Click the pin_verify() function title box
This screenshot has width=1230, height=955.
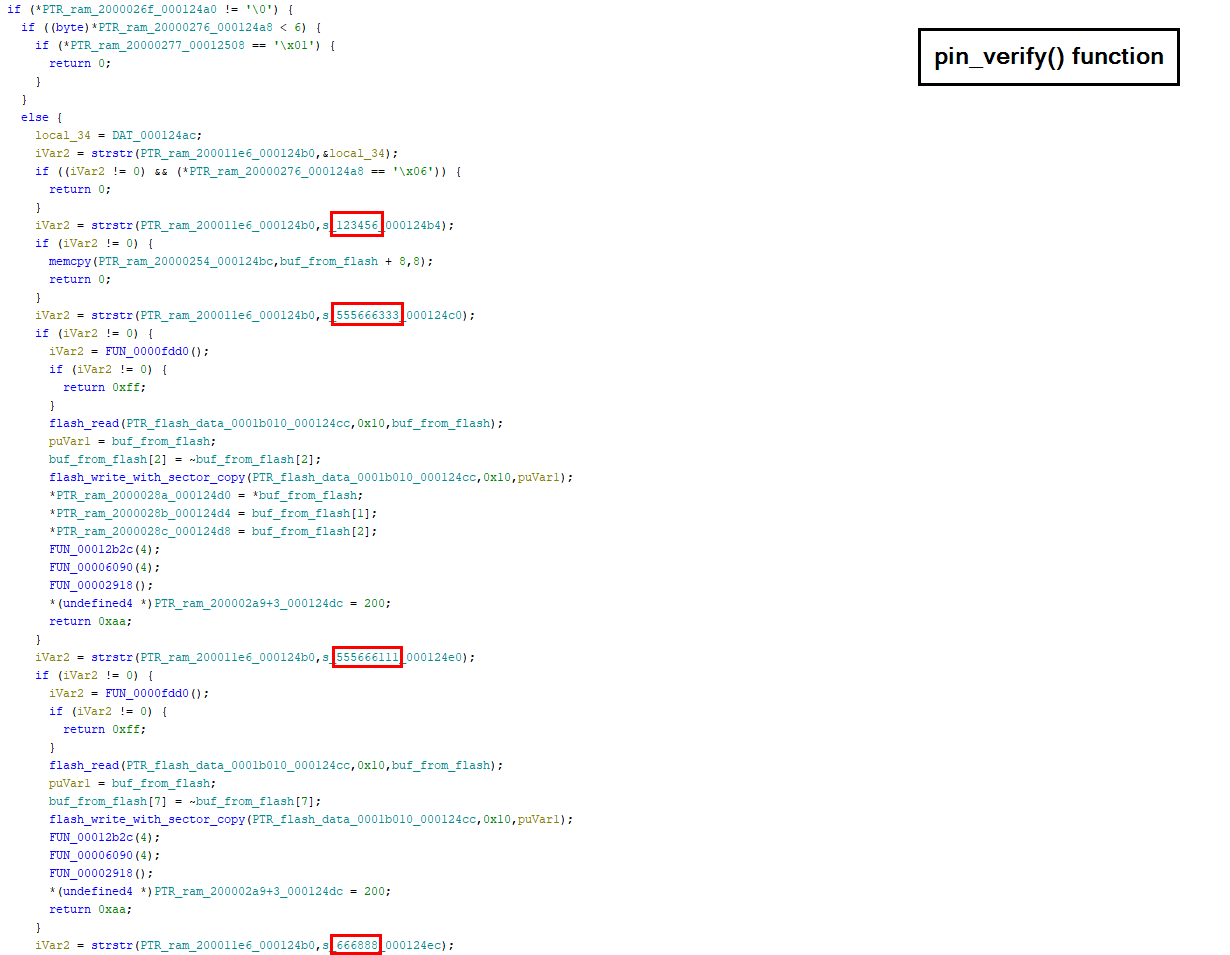point(1048,57)
